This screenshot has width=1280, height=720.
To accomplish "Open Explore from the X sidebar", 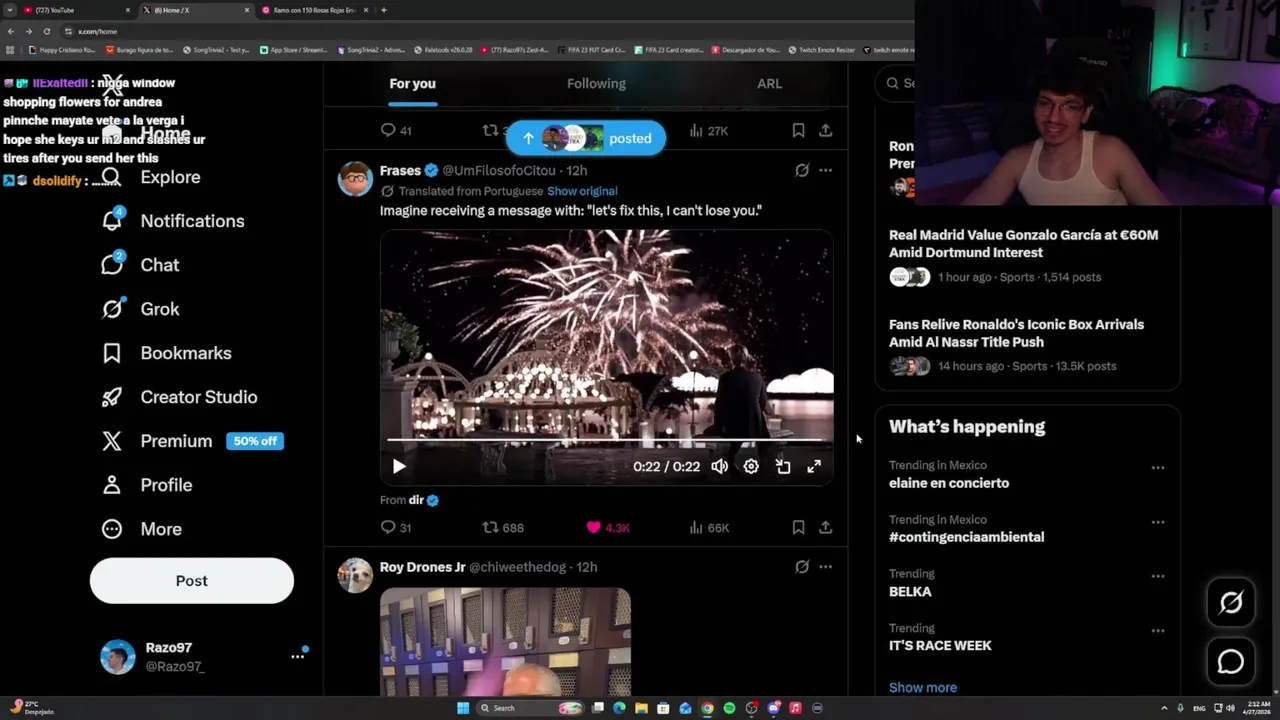I will (151, 177).
